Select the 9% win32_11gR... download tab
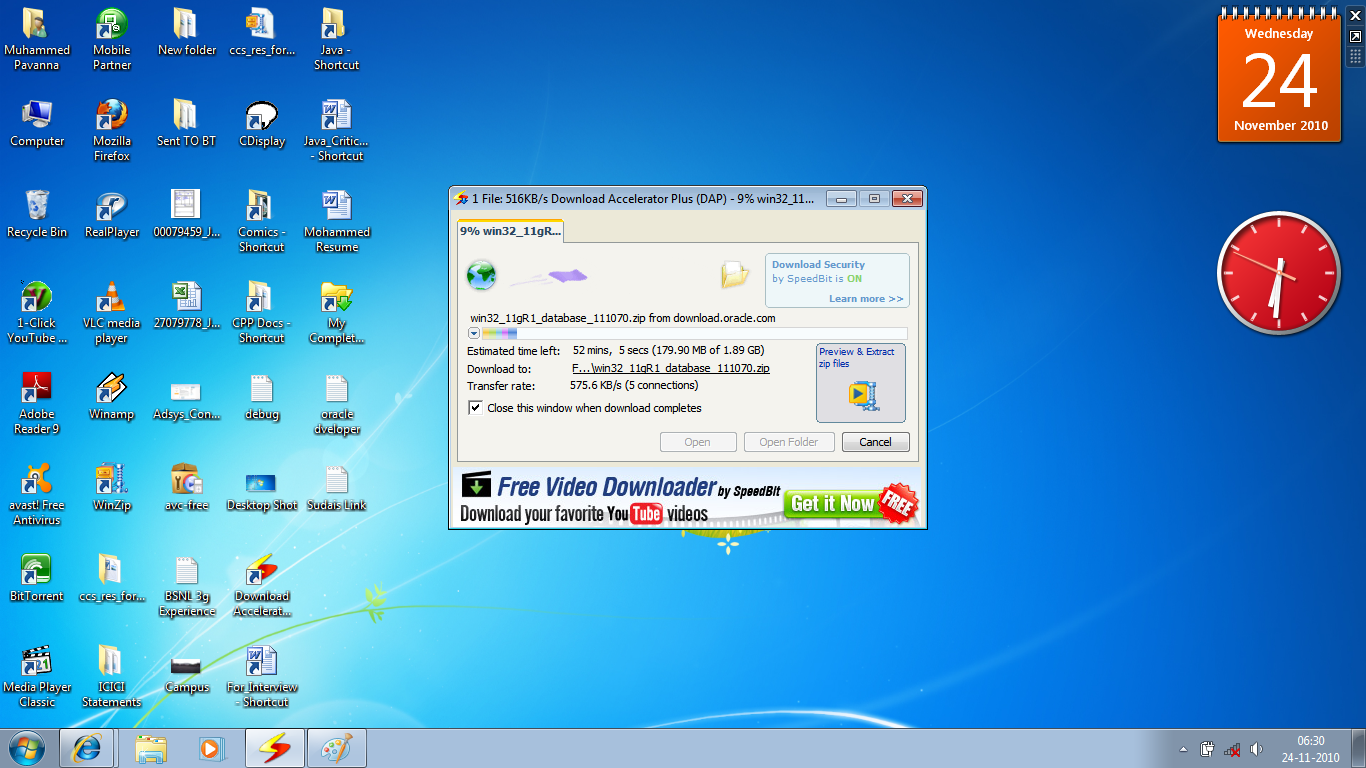Viewport: 1366px width, 768px height. [x=510, y=231]
